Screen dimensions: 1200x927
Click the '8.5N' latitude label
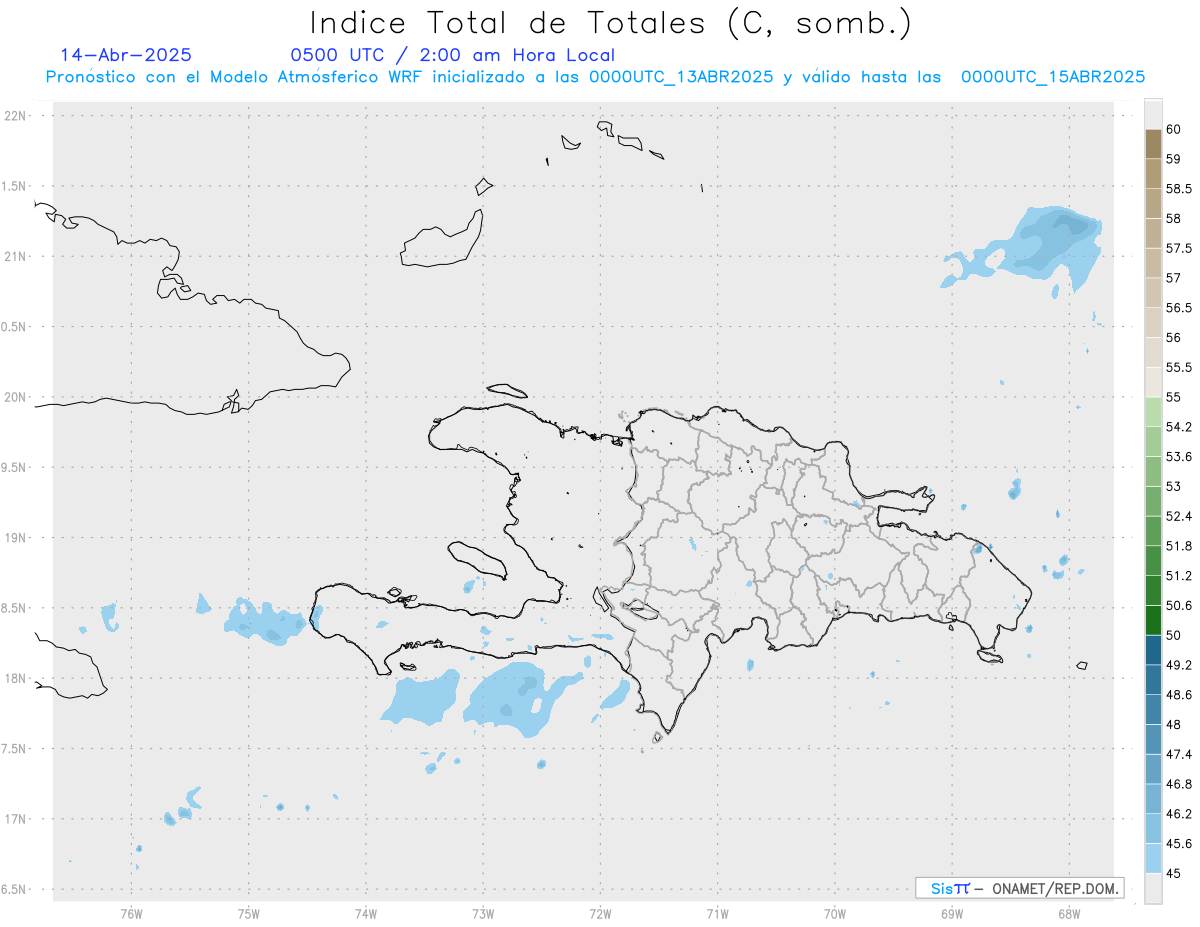click(x=15, y=608)
